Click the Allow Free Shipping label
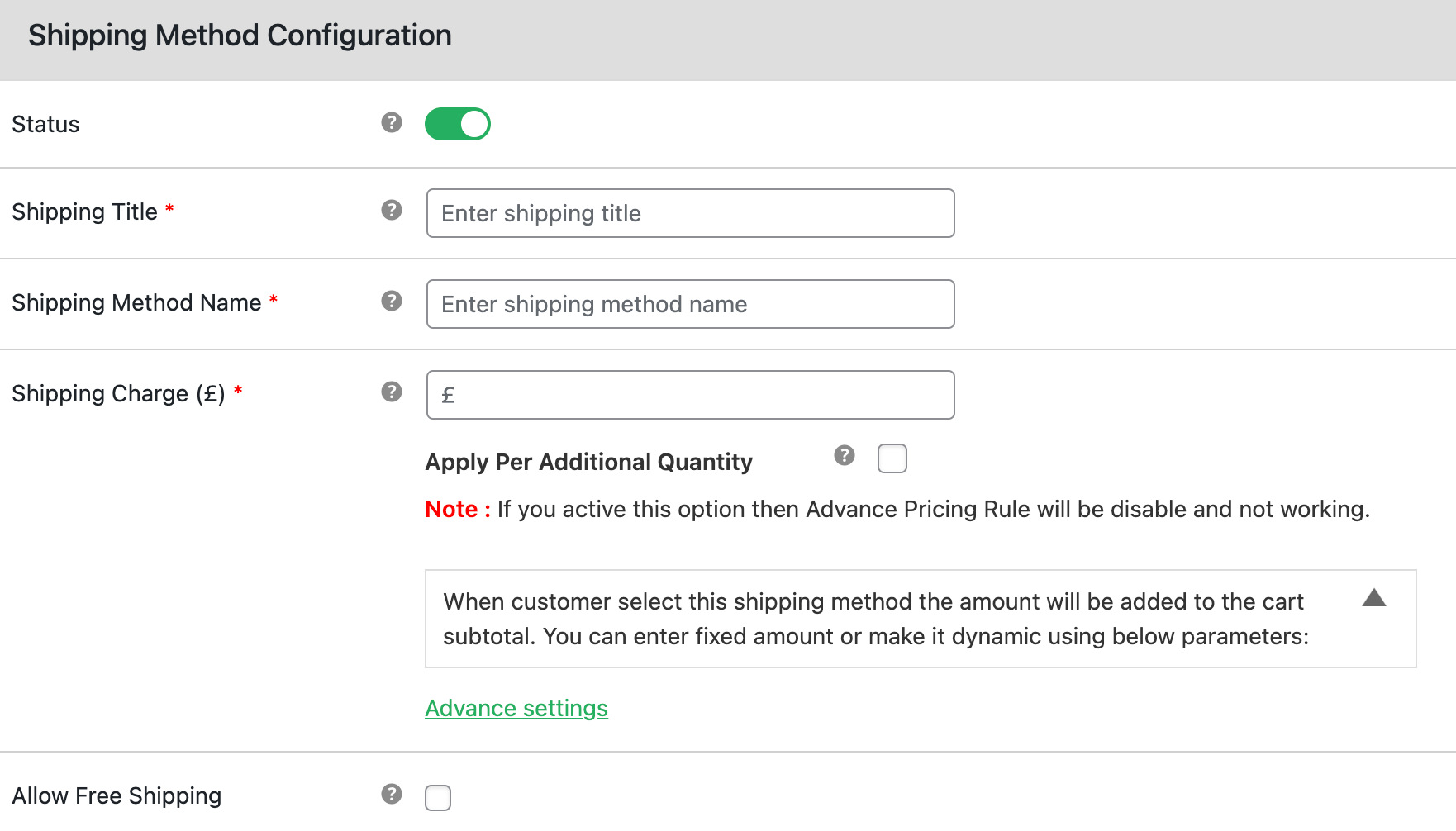 (x=117, y=796)
